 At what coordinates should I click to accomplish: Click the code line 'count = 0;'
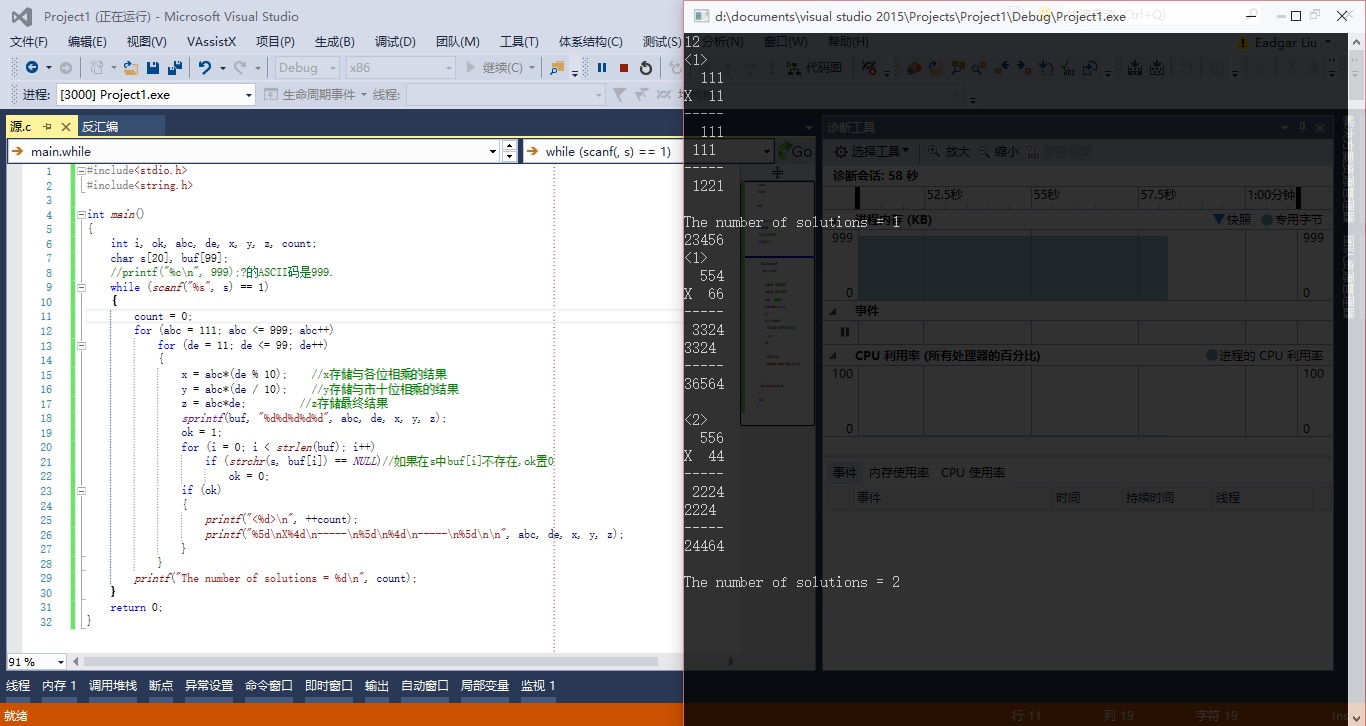tap(163, 316)
